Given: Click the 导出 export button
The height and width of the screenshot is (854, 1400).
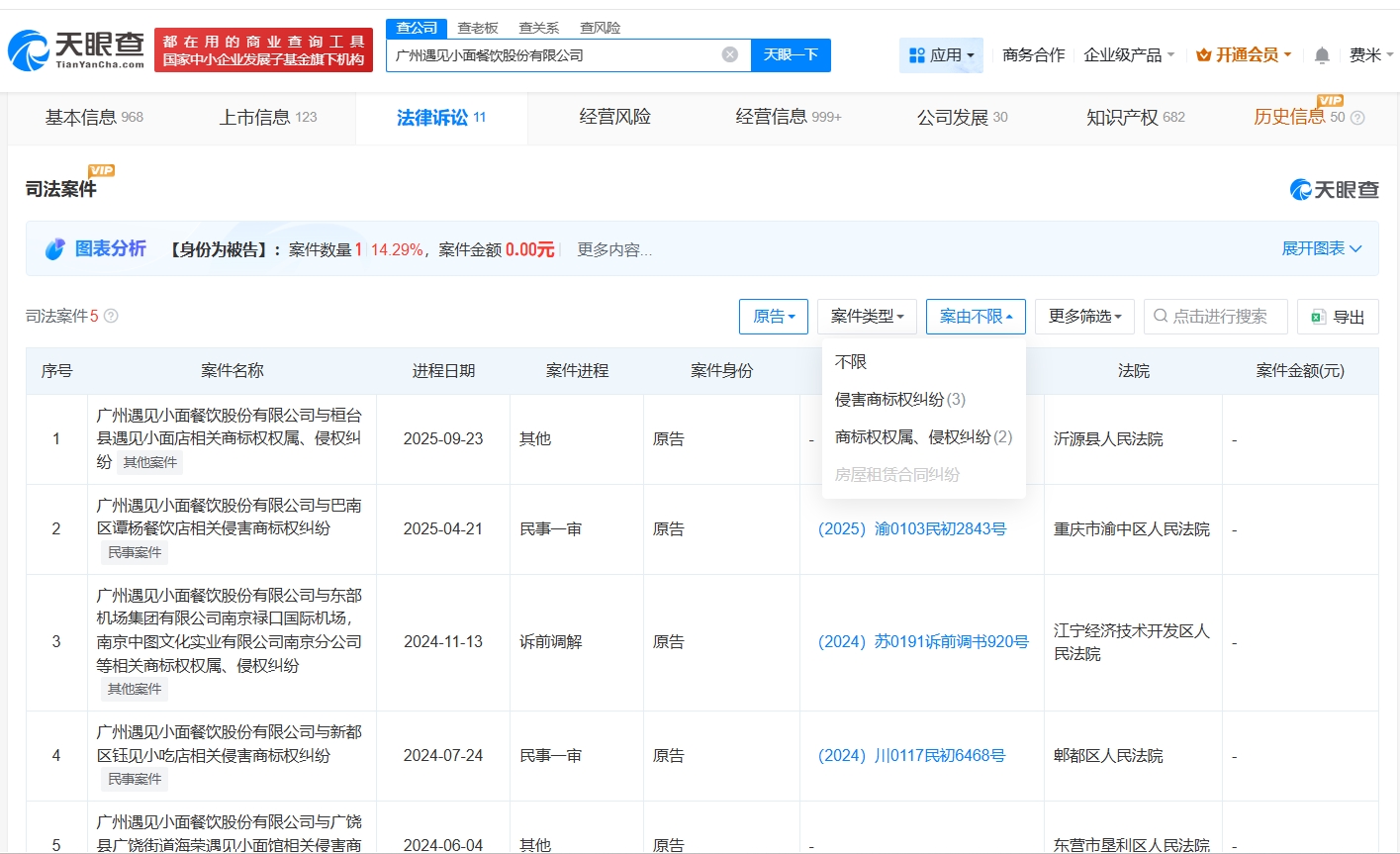Looking at the screenshot, I should [x=1338, y=317].
